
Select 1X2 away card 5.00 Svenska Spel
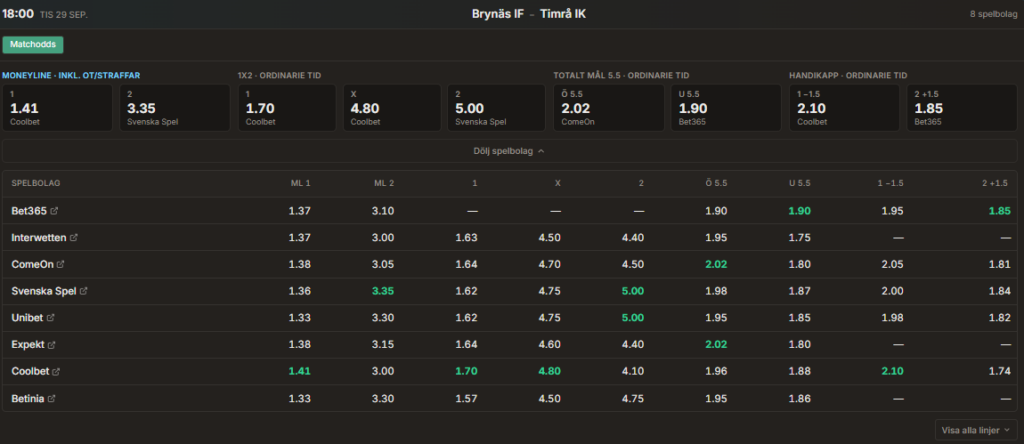(x=496, y=108)
